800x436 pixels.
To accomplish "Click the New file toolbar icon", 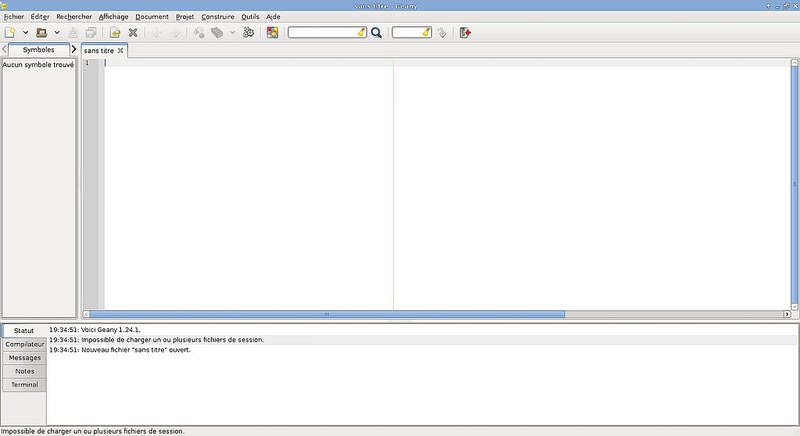I will click(x=10, y=33).
